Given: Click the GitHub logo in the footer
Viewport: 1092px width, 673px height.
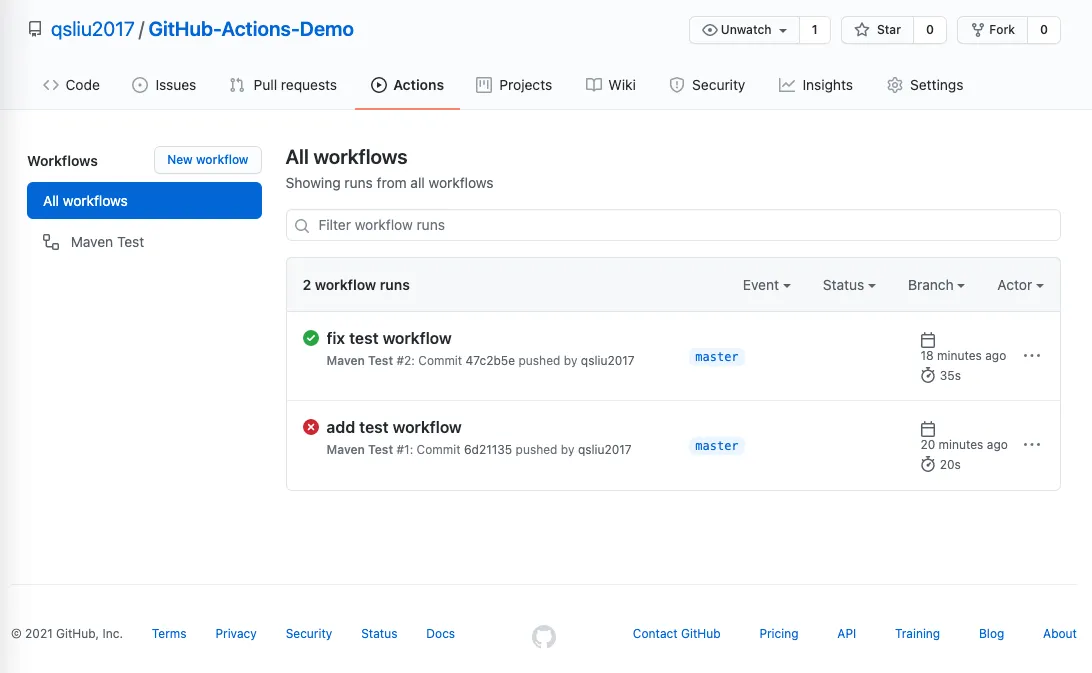Looking at the screenshot, I should 543,636.
